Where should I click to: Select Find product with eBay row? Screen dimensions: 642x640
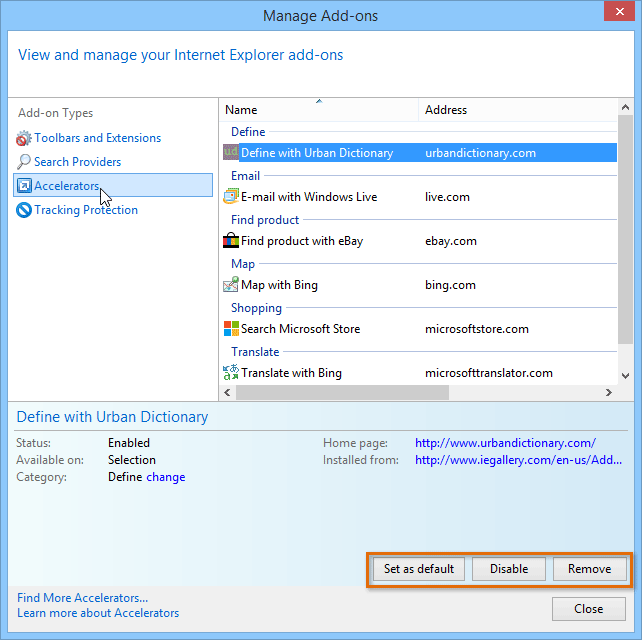pos(420,241)
